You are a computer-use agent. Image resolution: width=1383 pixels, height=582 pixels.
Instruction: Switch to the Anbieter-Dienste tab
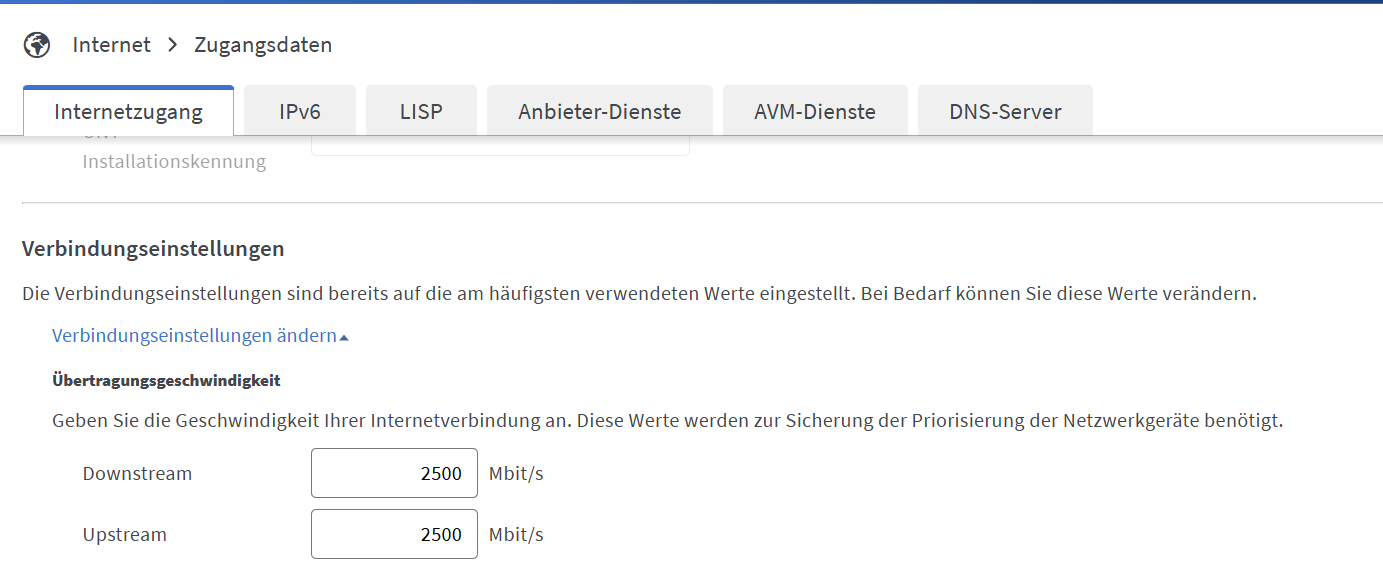pyautogui.click(x=600, y=111)
